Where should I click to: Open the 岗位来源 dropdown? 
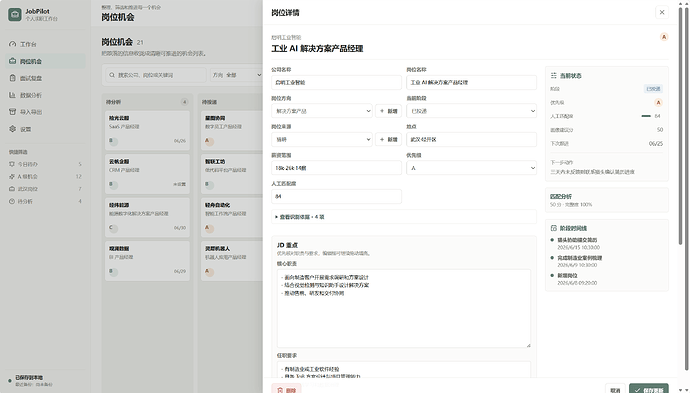[x=322, y=140]
